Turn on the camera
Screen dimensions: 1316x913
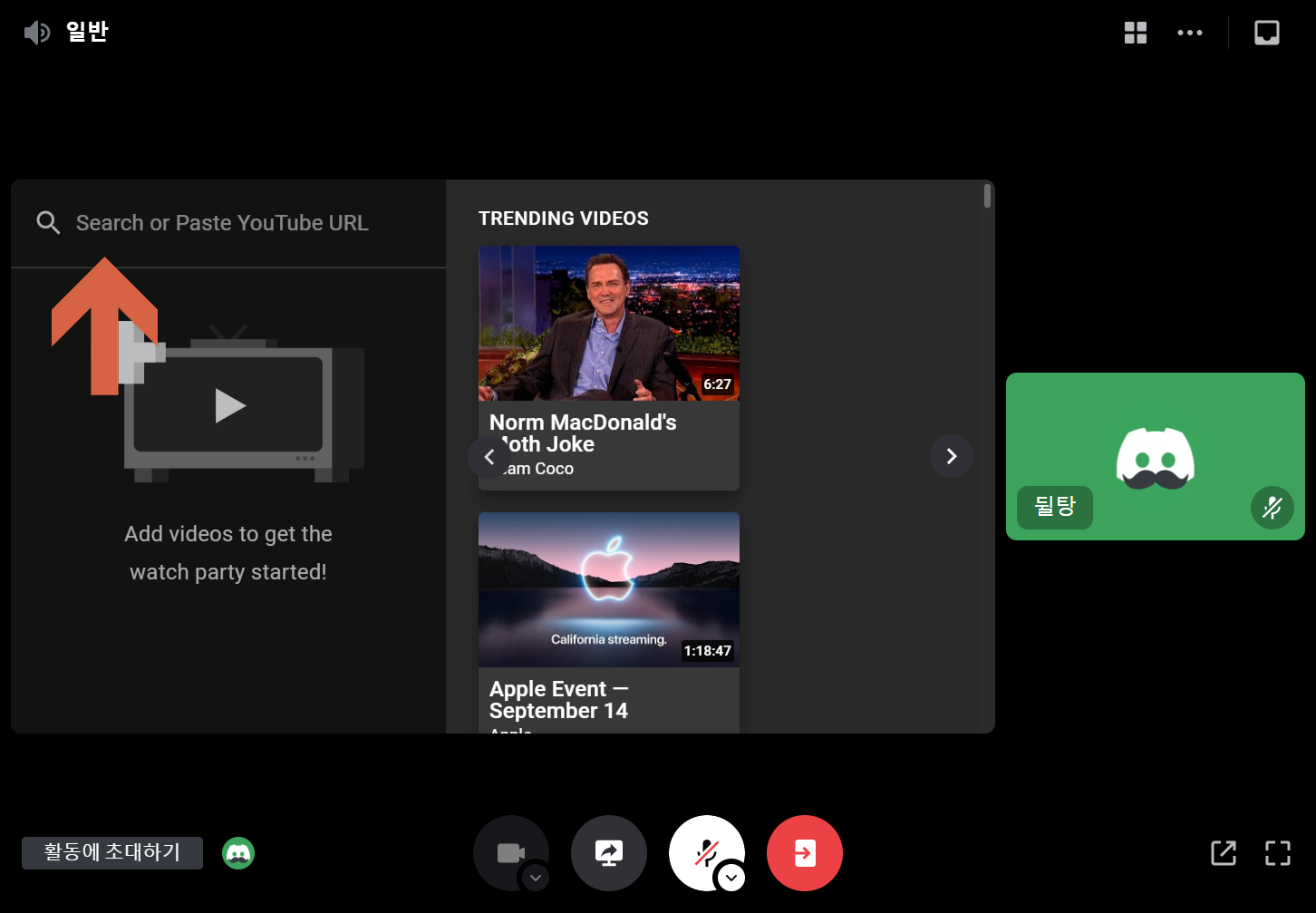[509, 852]
